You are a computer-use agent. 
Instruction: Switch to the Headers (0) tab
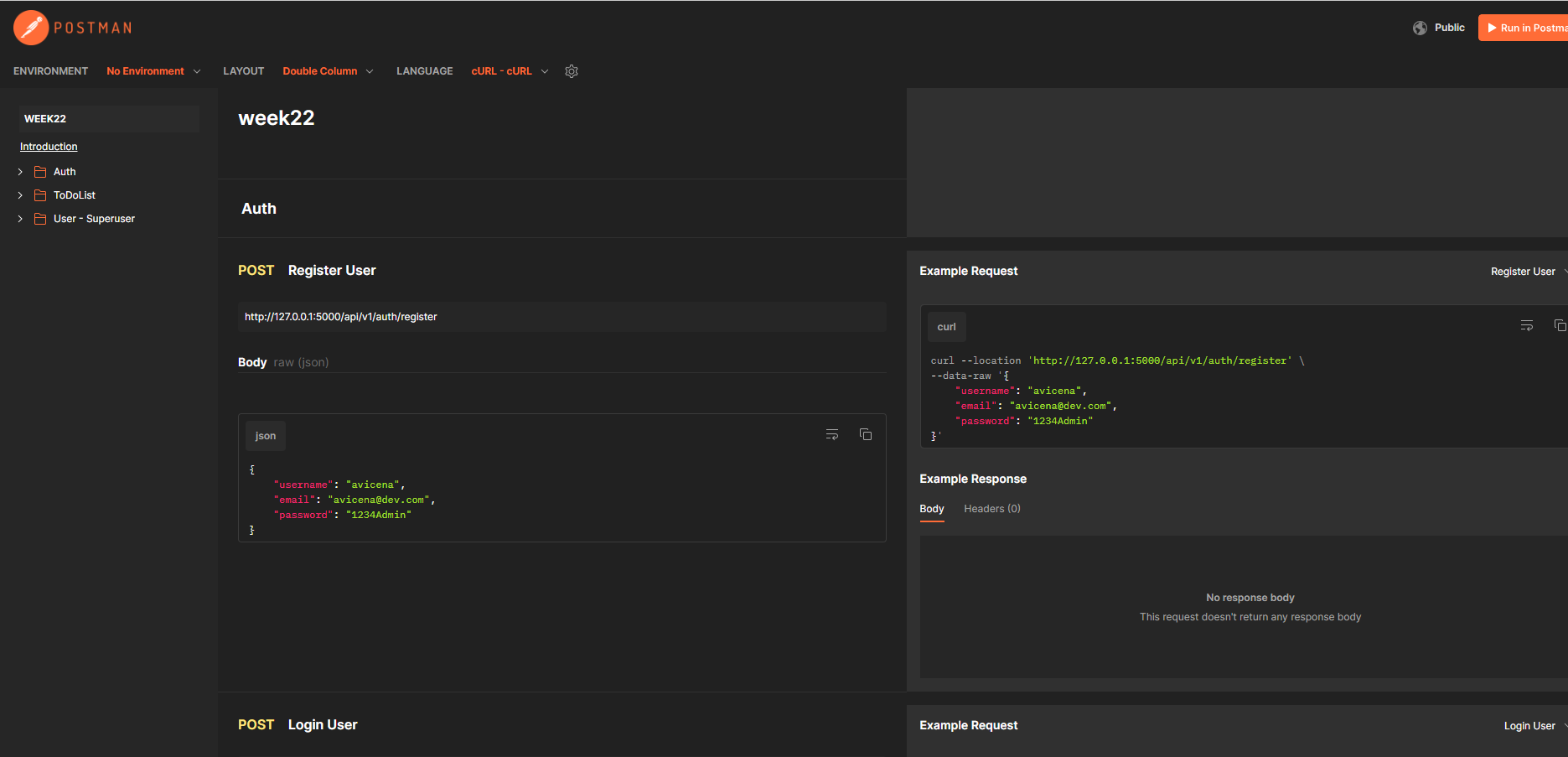(992, 509)
